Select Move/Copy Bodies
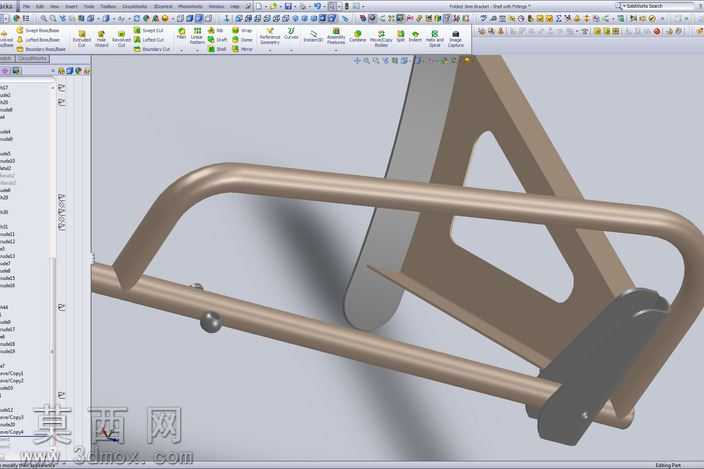The height and width of the screenshot is (469, 704). (381, 39)
